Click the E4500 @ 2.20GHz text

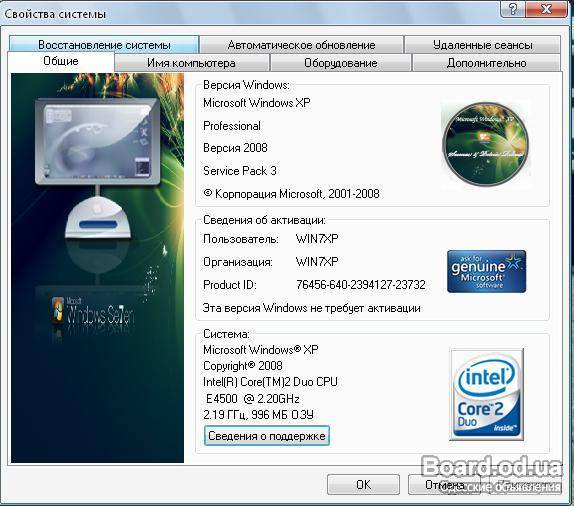(x=253, y=398)
